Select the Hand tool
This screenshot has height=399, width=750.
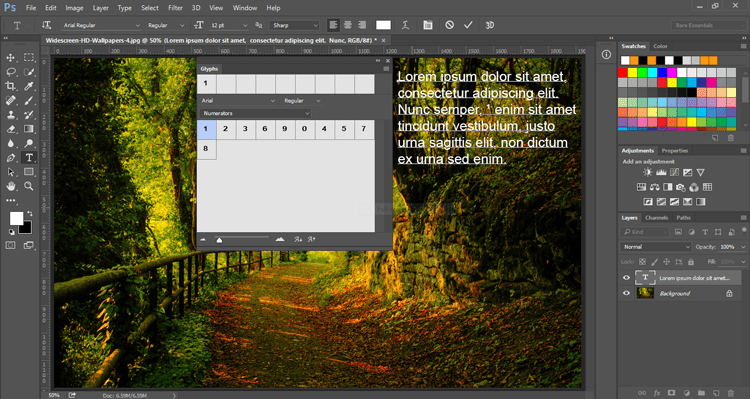pyautogui.click(x=10, y=187)
